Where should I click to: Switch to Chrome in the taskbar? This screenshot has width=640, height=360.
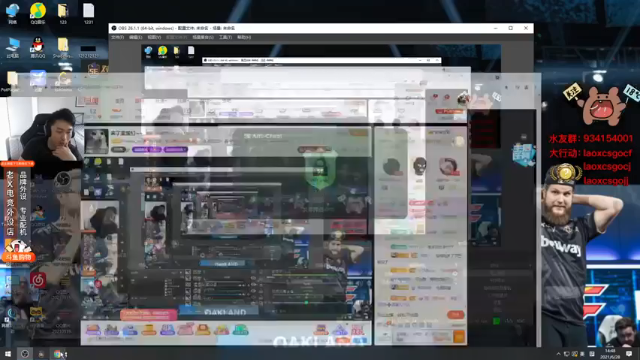pos(58,354)
